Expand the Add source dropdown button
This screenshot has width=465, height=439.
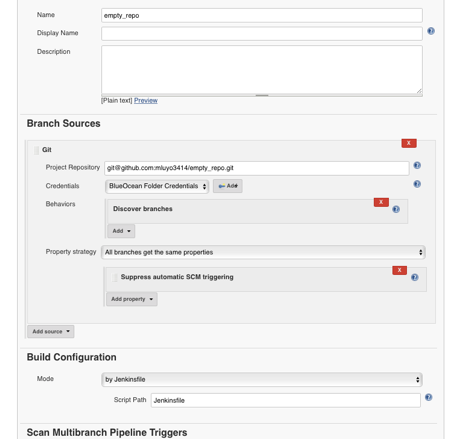[51, 332]
